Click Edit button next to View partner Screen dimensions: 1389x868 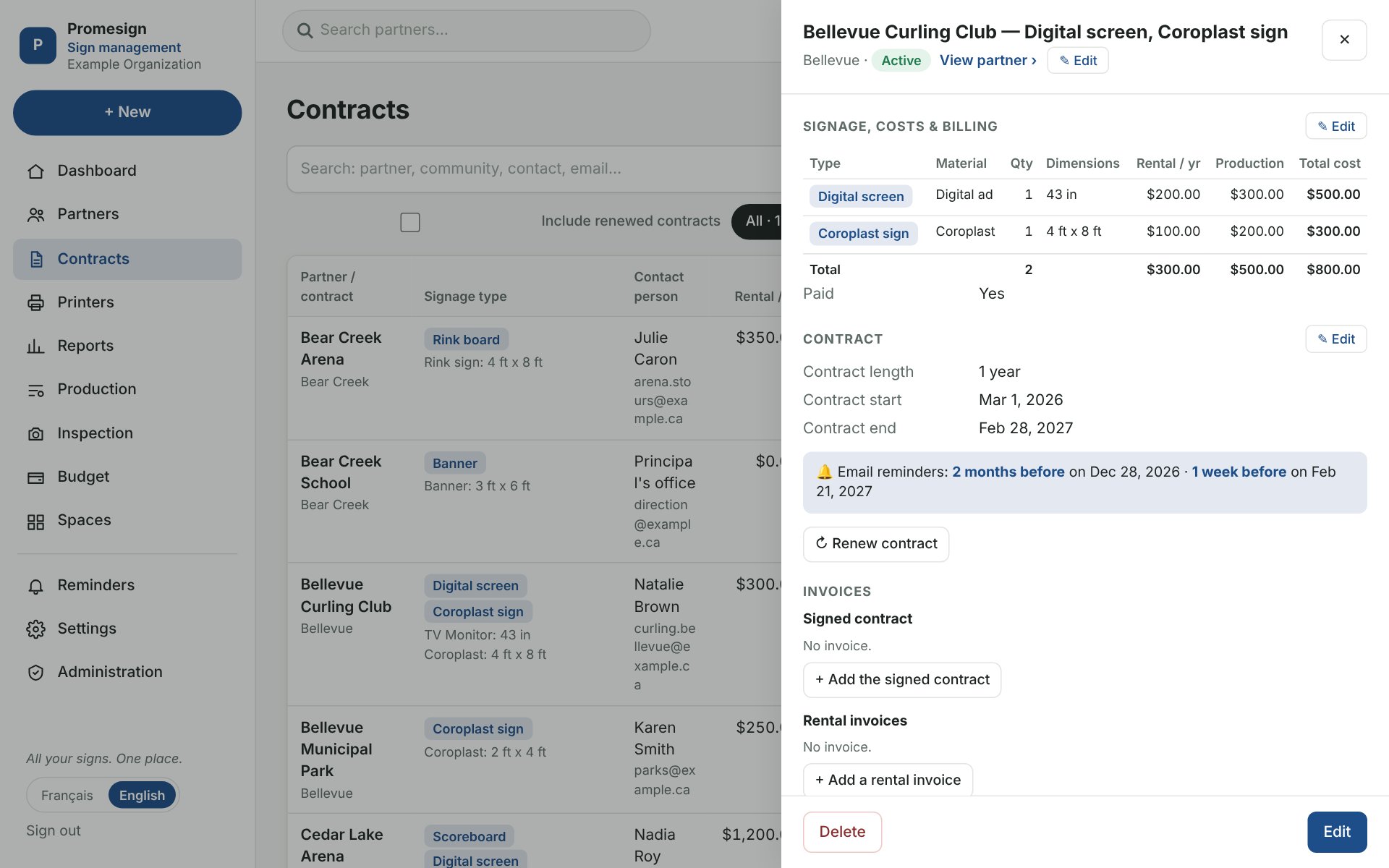coord(1078,61)
